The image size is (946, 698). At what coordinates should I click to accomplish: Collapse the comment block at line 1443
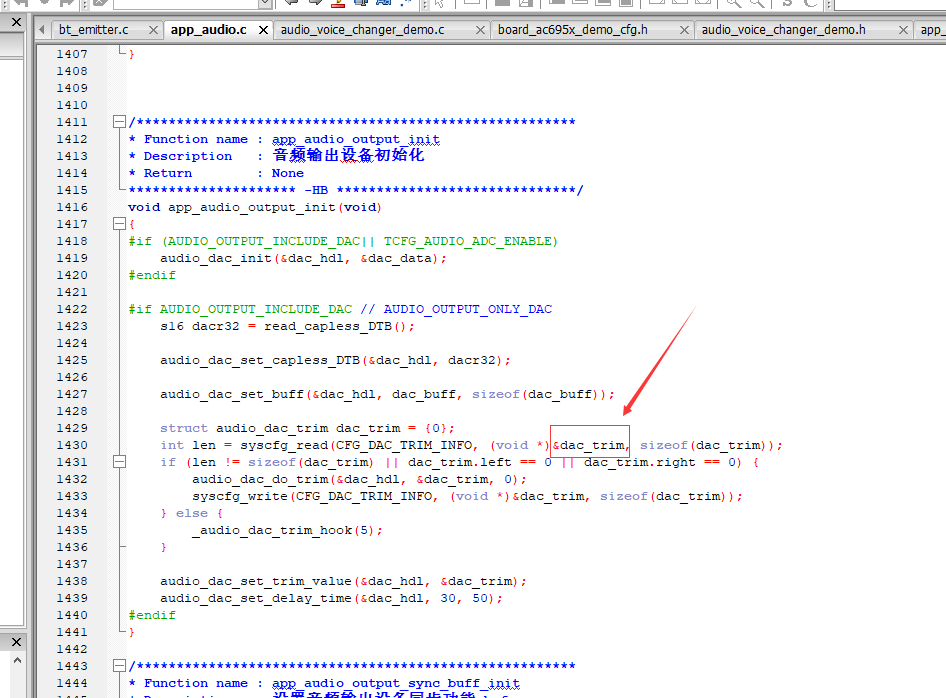point(119,666)
